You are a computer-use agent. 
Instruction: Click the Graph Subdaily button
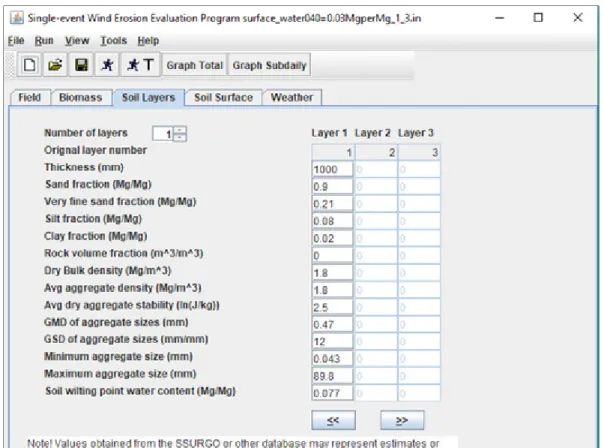[x=269, y=65]
